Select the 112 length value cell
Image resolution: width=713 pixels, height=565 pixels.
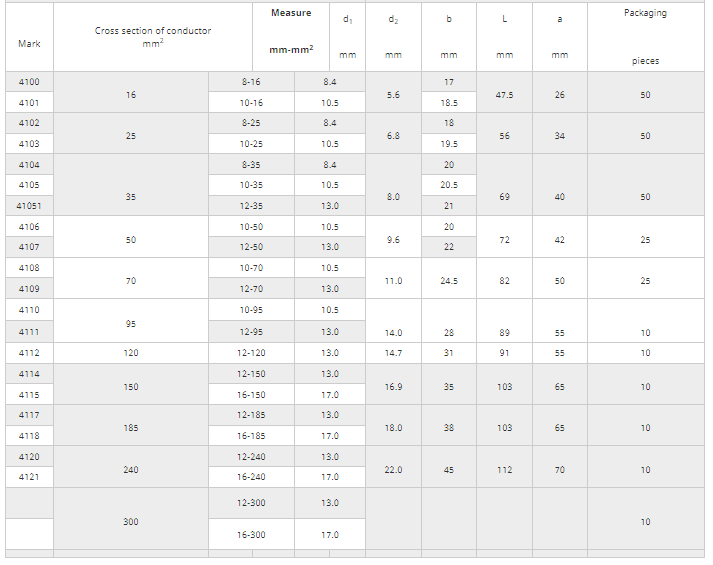click(504, 470)
